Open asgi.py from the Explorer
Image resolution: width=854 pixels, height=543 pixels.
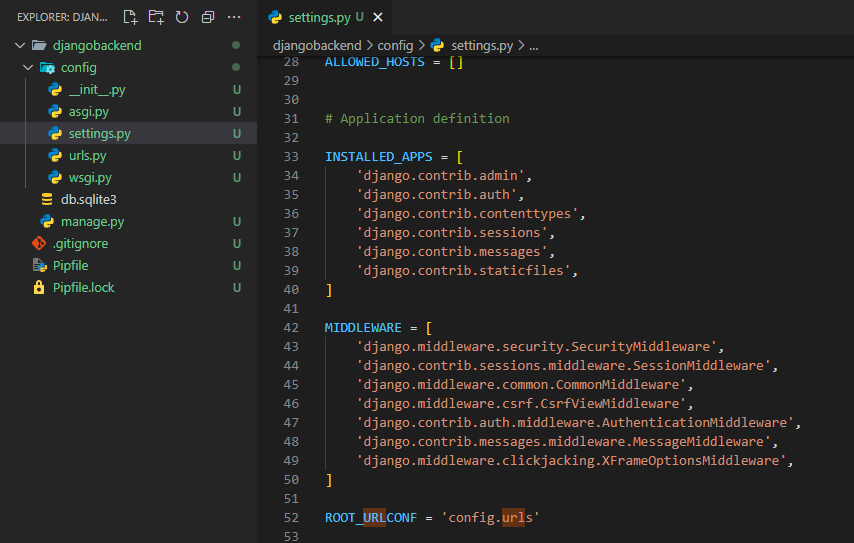88,112
